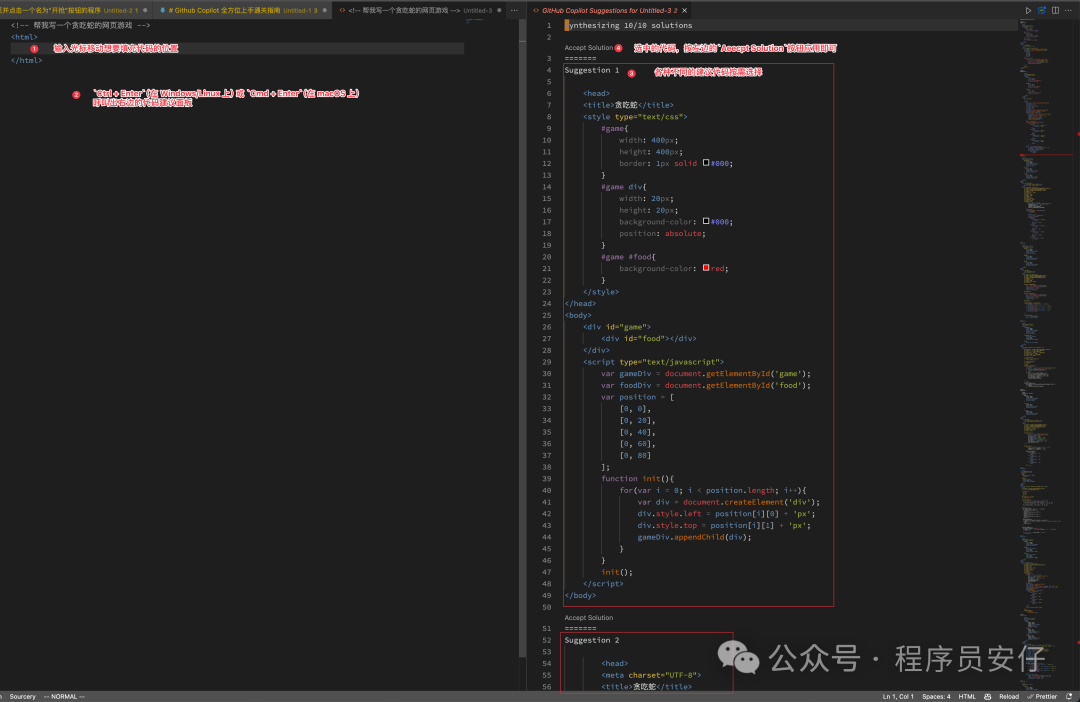
Task: Click the Prettier status bar item
Action: coord(1042,696)
